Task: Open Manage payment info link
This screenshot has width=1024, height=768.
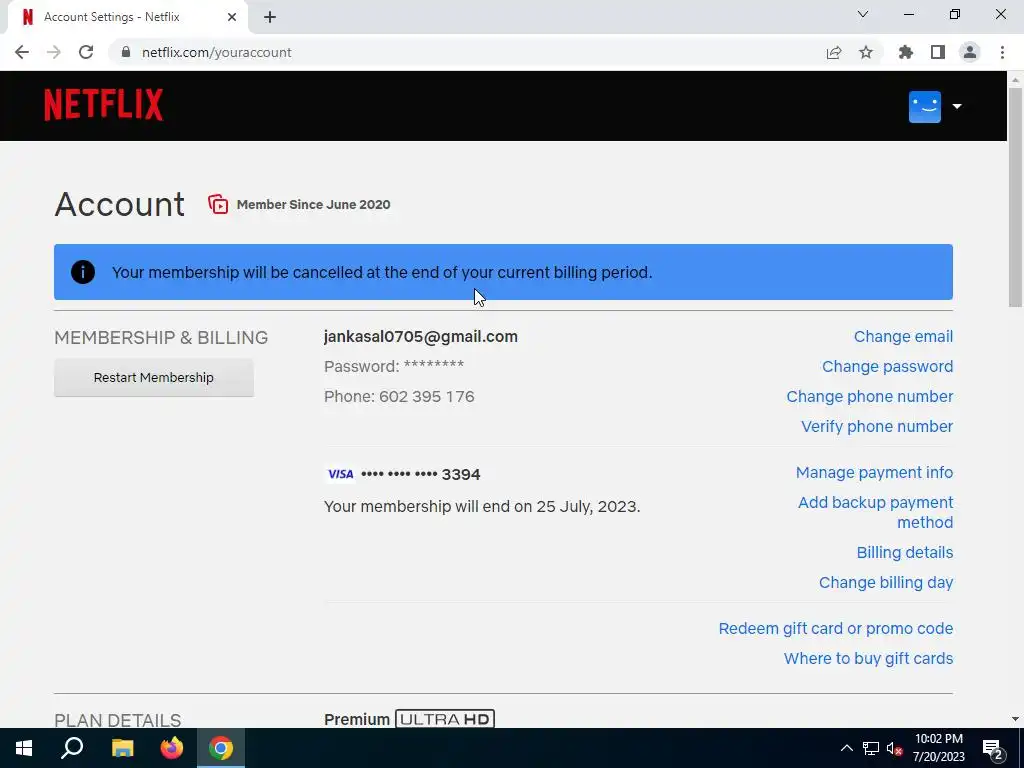Action: (874, 472)
